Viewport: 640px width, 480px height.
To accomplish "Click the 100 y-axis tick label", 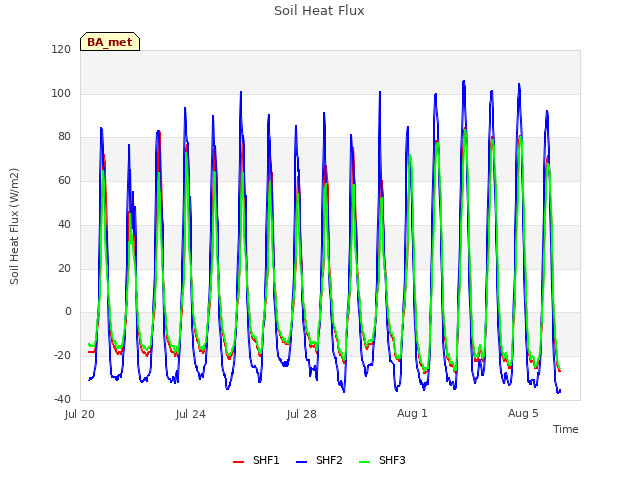I will click(61, 93).
